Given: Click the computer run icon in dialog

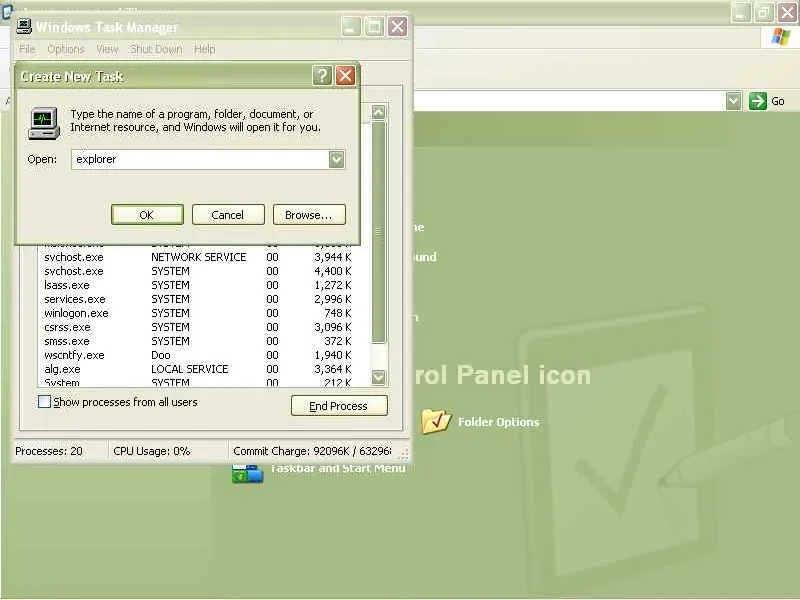Looking at the screenshot, I should pos(44,123).
